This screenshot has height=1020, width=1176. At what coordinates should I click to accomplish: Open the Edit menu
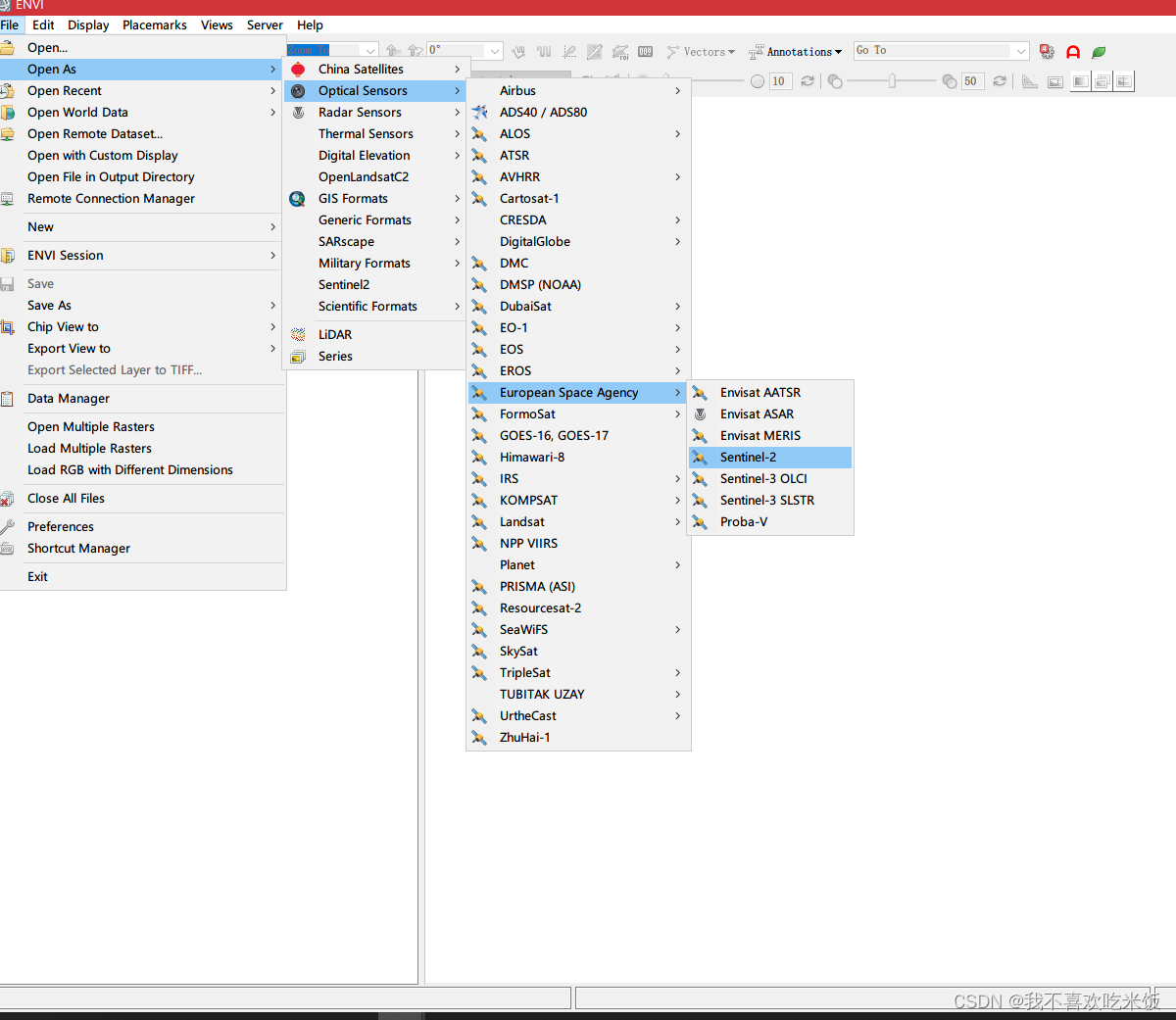coord(43,24)
